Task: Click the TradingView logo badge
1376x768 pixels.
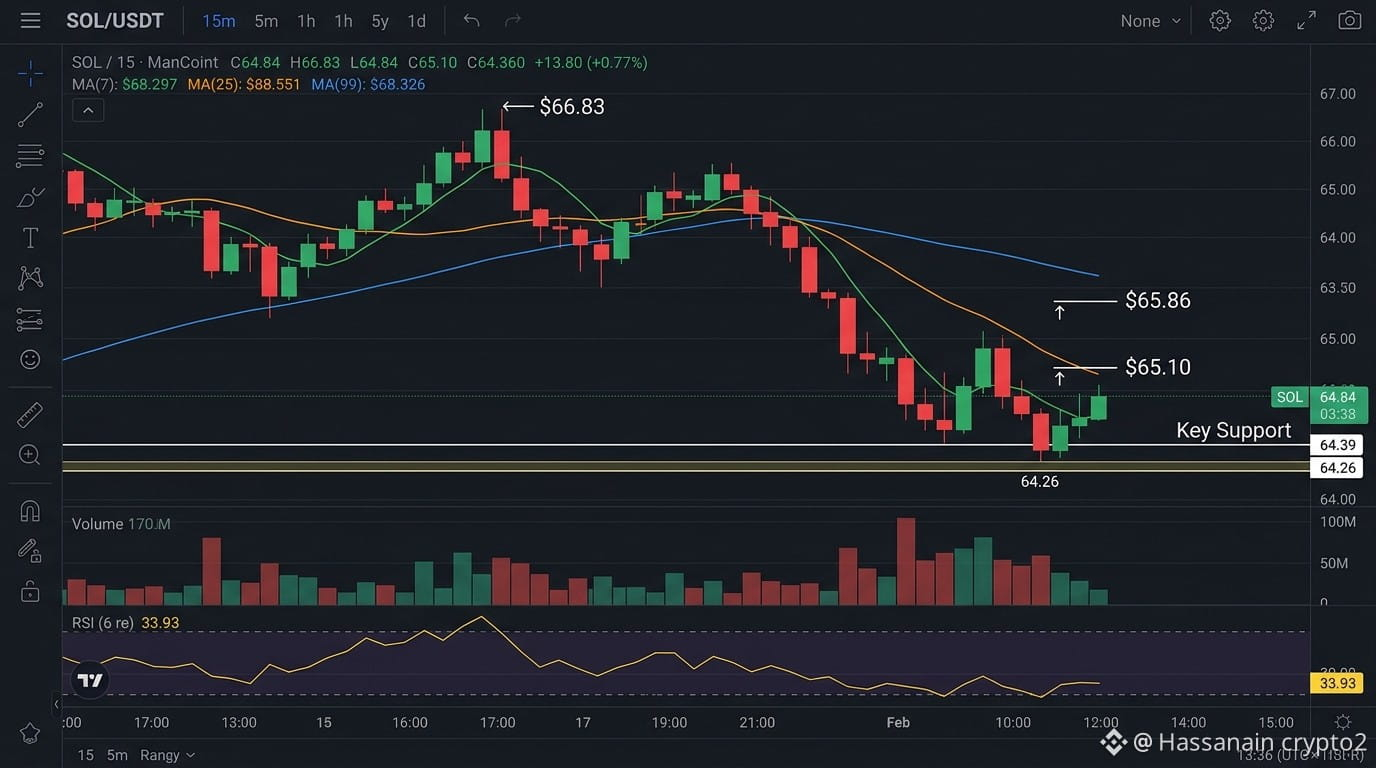Action: 90,680
